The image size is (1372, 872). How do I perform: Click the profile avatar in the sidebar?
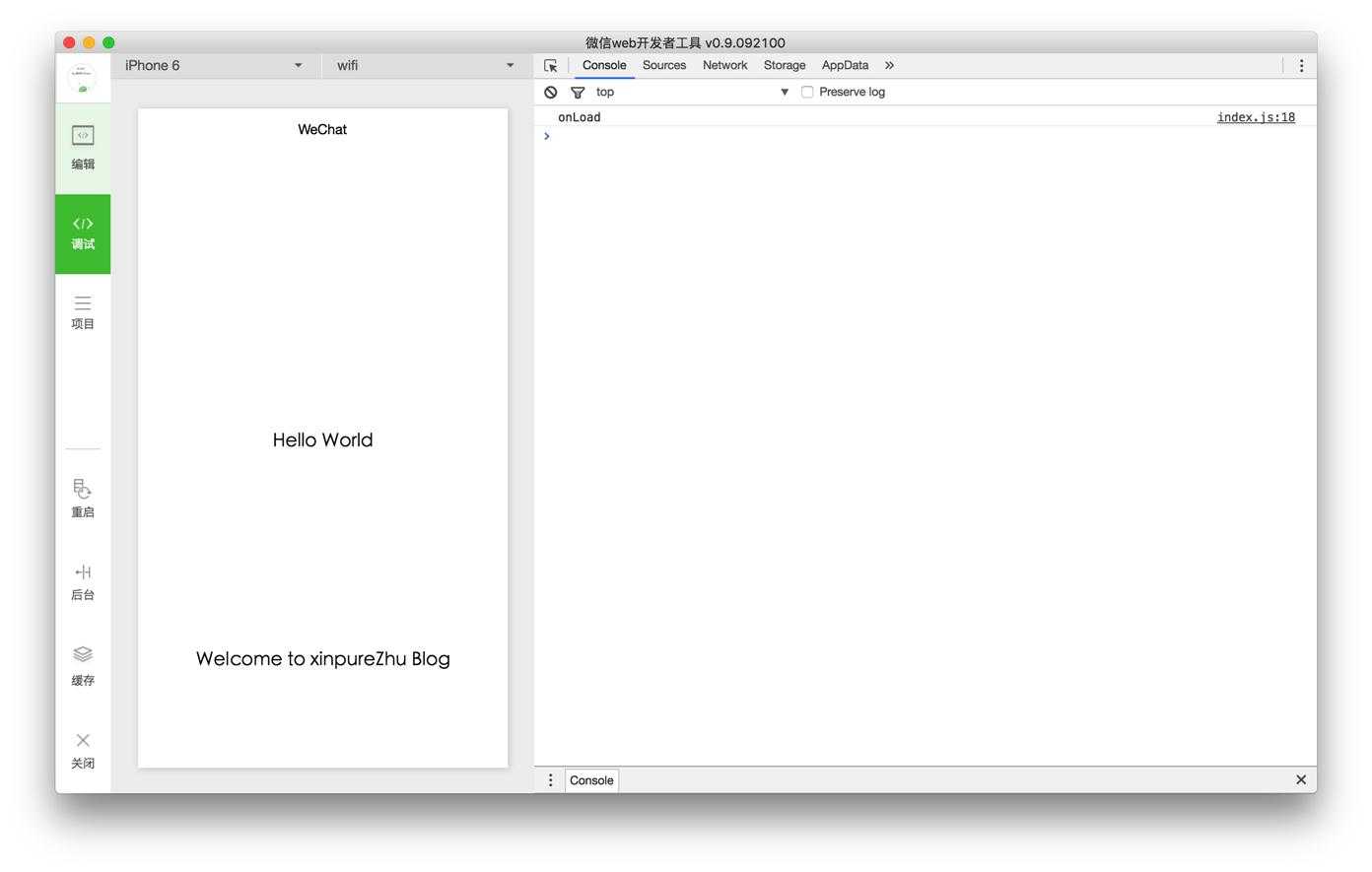tap(83, 78)
